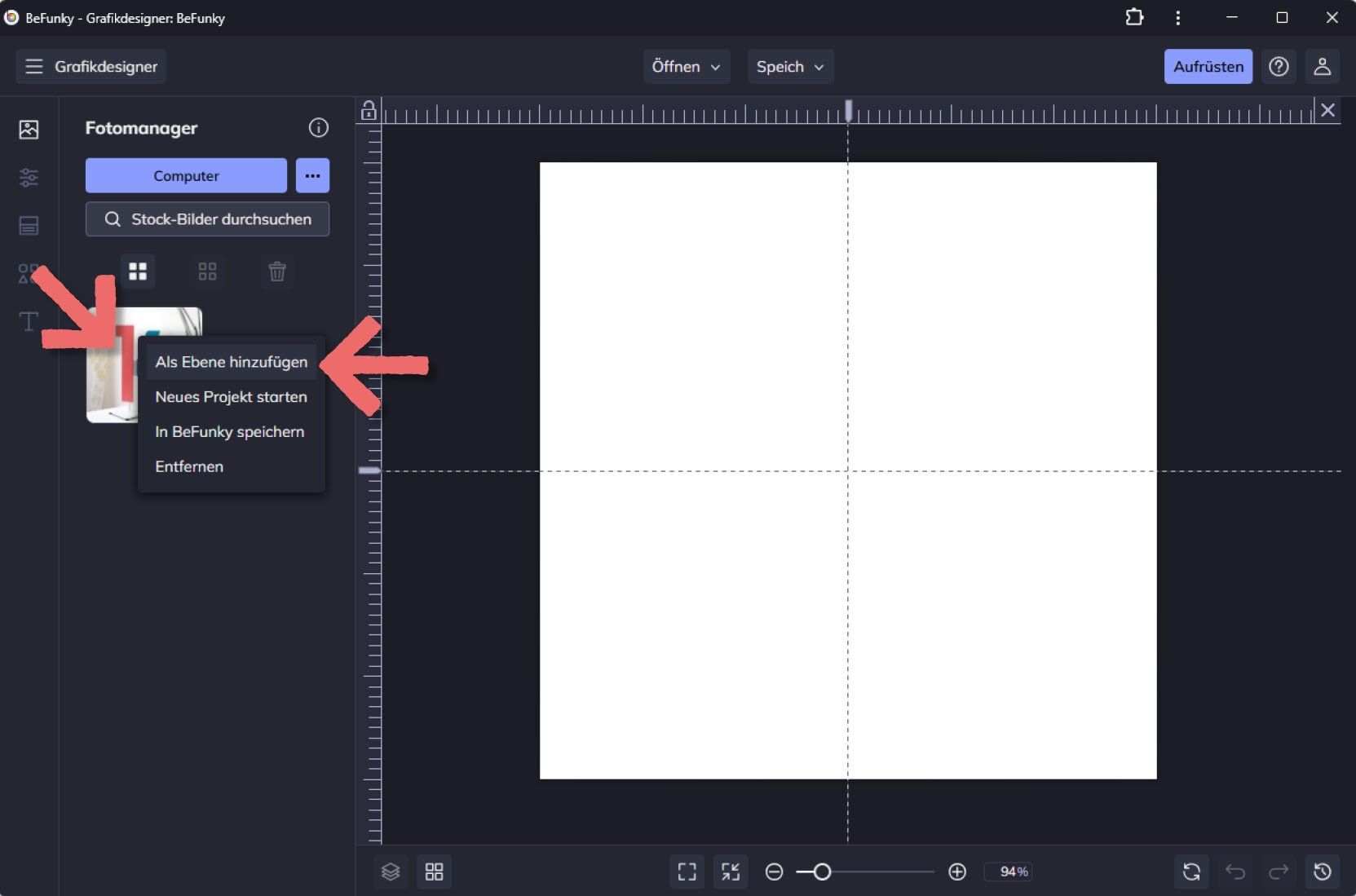Open the Image Manager sidebar icon

point(29,129)
